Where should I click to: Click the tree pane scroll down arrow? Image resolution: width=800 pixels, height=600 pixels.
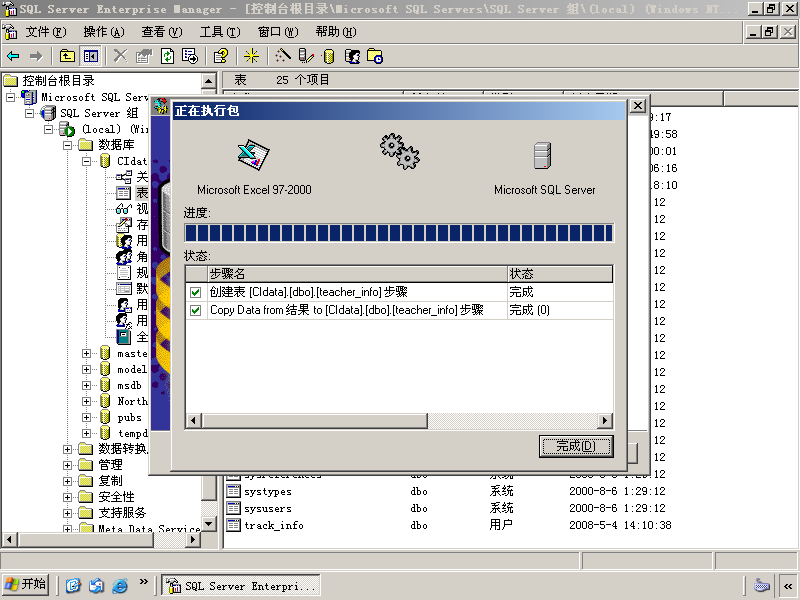click(209, 523)
